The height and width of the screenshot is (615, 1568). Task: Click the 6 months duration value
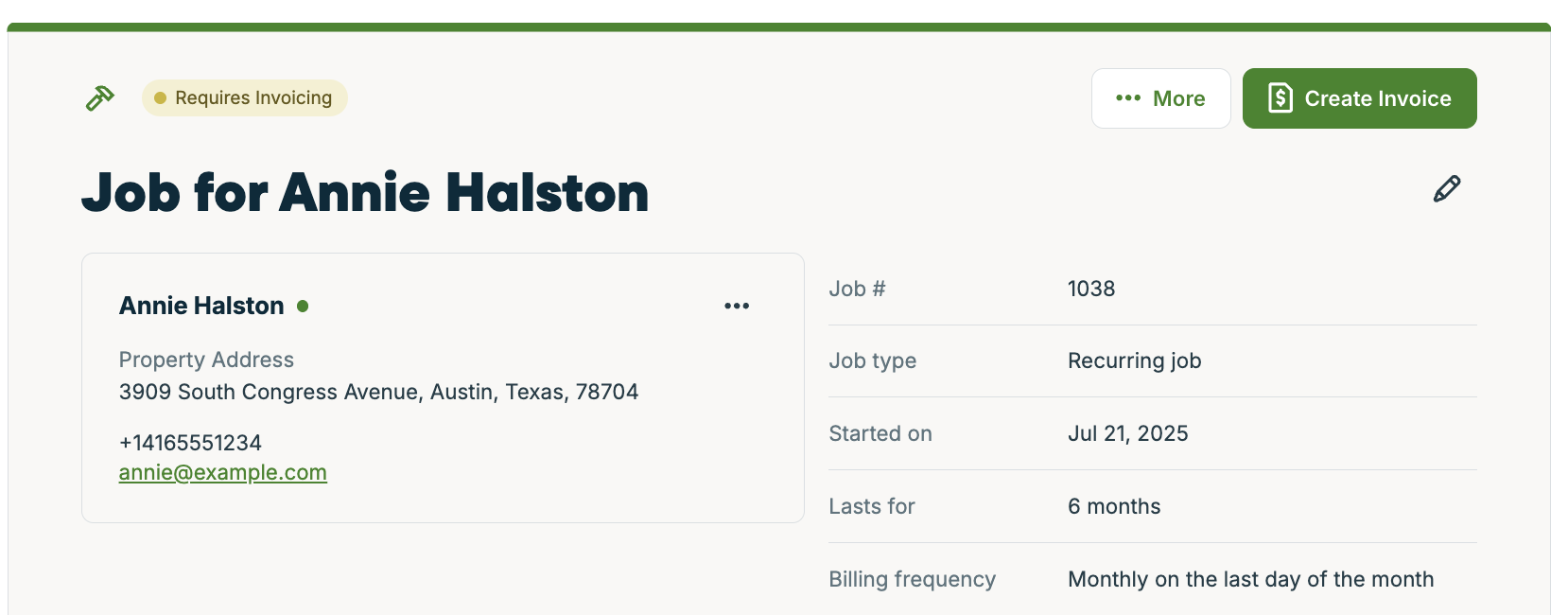point(1114,506)
